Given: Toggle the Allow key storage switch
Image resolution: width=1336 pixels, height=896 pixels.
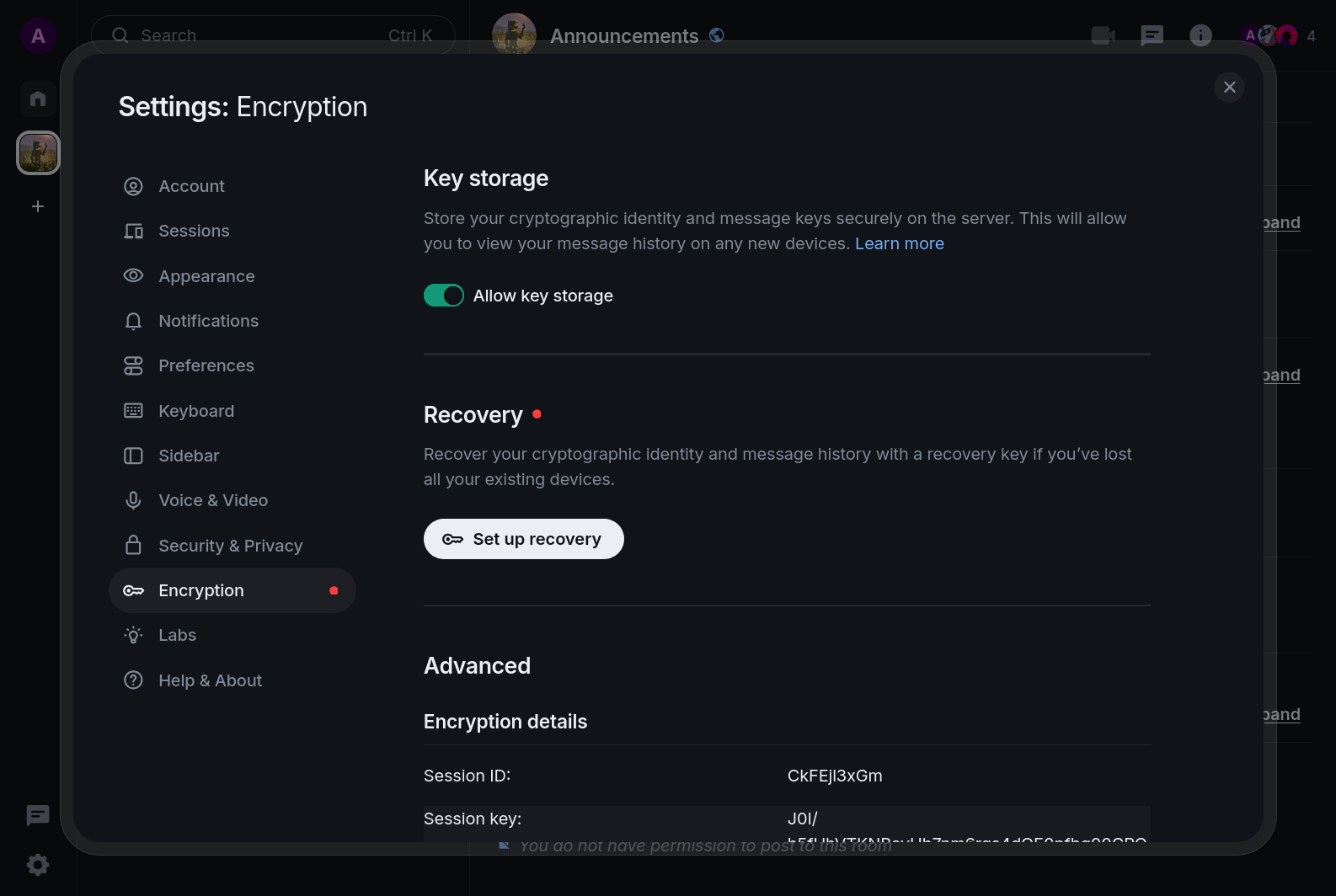Looking at the screenshot, I should coord(443,296).
